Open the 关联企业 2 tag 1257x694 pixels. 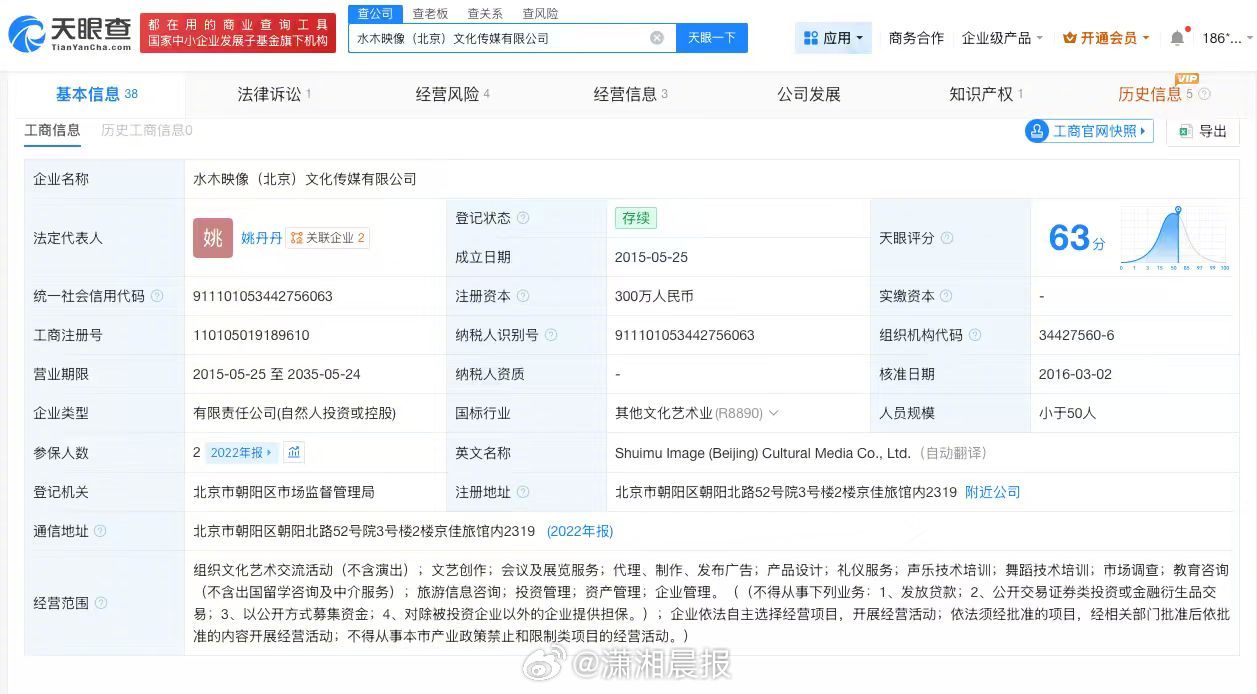coord(328,238)
